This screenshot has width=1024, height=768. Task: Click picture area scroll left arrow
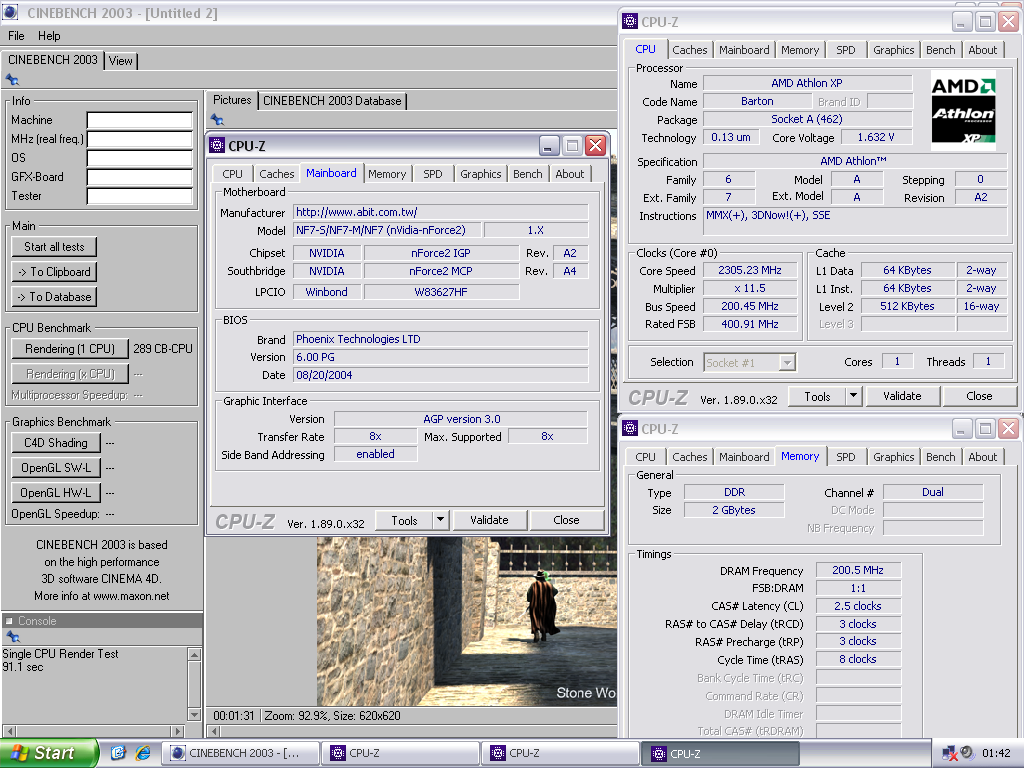pos(214,731)
